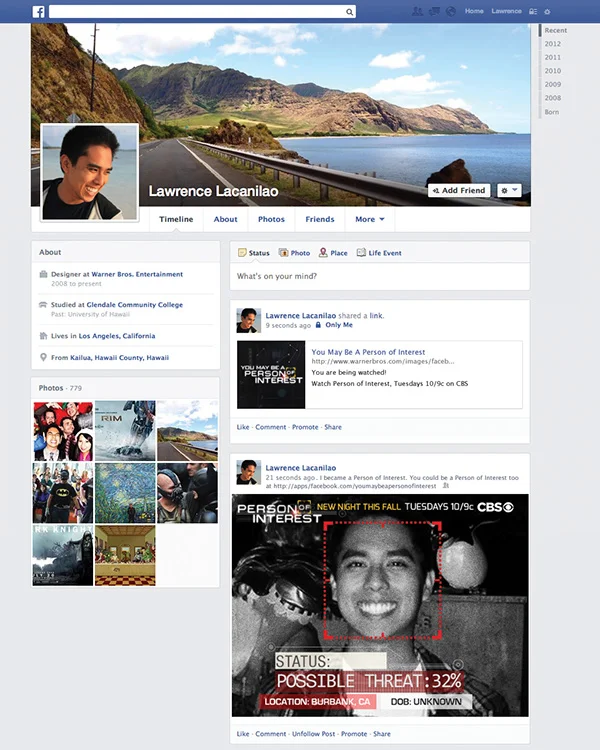Open the Starry Night painting thumbnail
Image resolution: width=600 pixels, height=750 pixels.
coord(125,493)
